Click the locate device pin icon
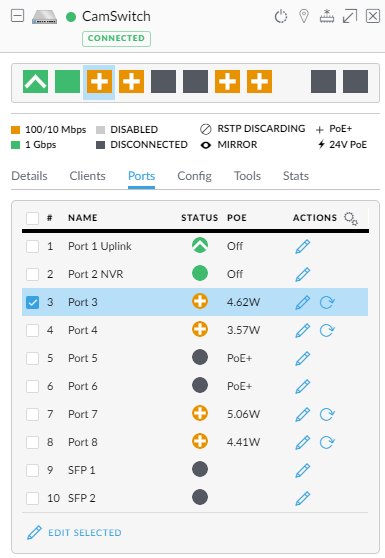Viewport: 385px width, 558px height. (304, 16)
